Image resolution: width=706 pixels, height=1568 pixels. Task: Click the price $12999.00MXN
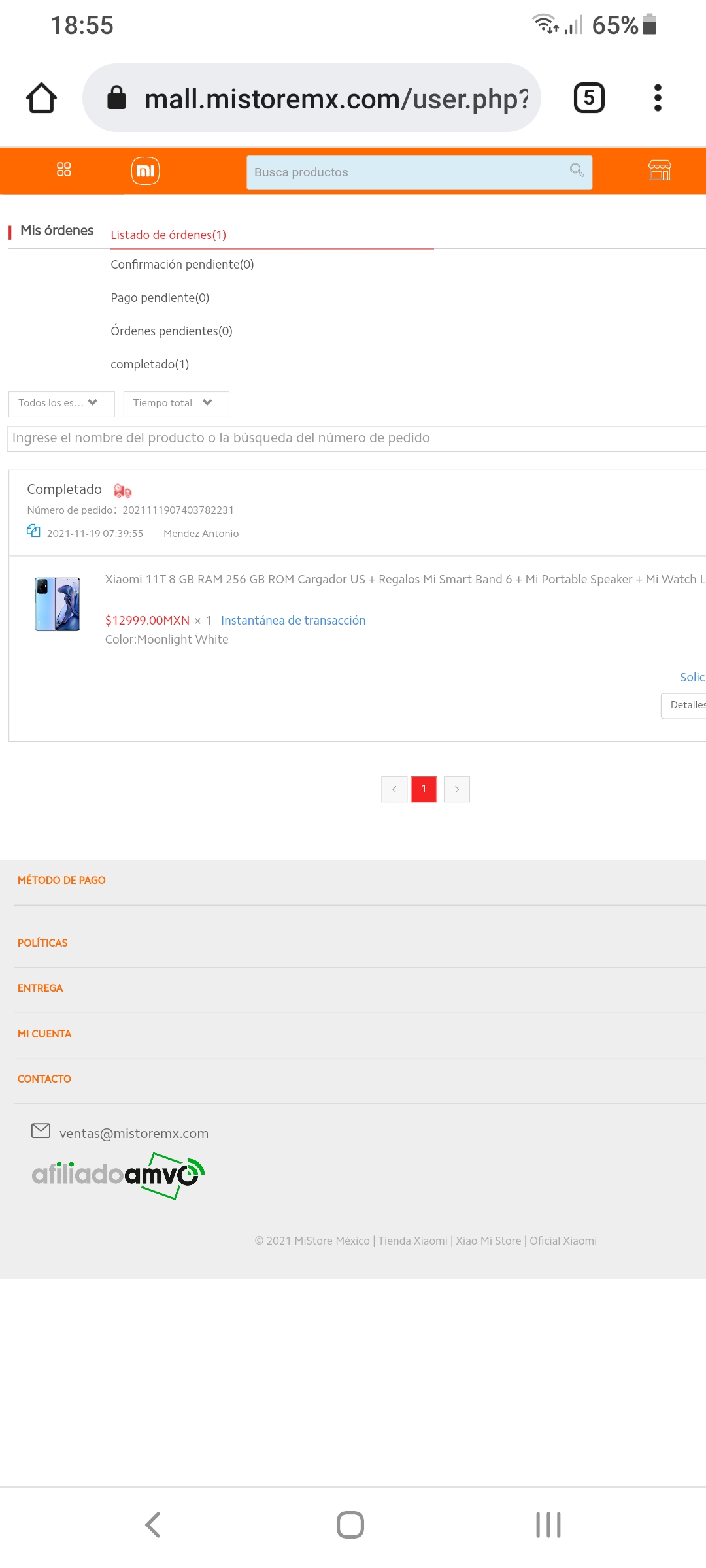click(x=147, y=620)
